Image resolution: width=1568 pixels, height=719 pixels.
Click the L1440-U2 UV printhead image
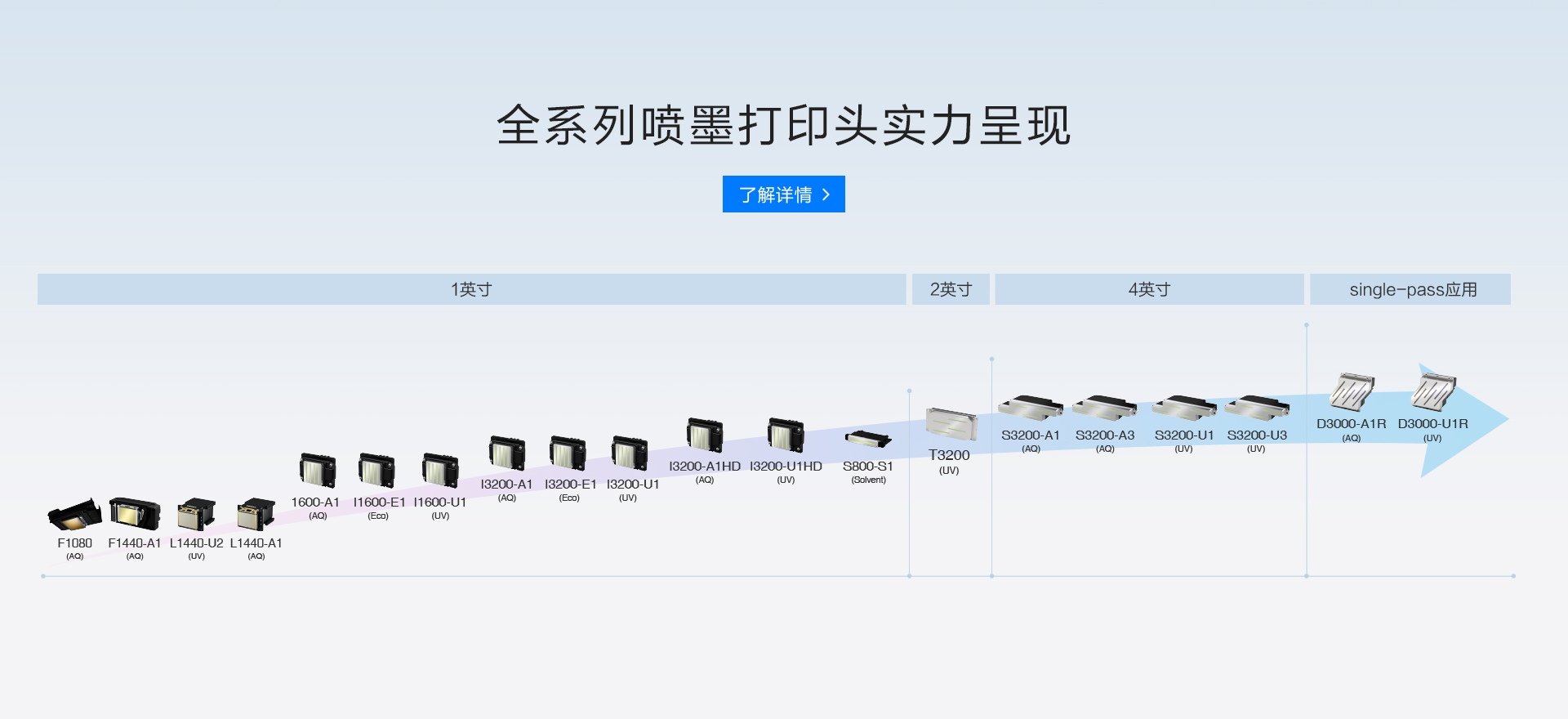(x=196, y=515)
